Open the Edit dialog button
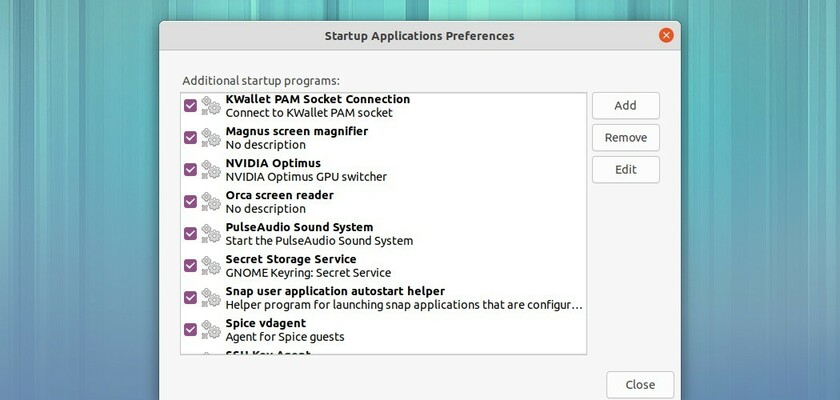This screenshot has height=400, width=840. coord(626,170)
